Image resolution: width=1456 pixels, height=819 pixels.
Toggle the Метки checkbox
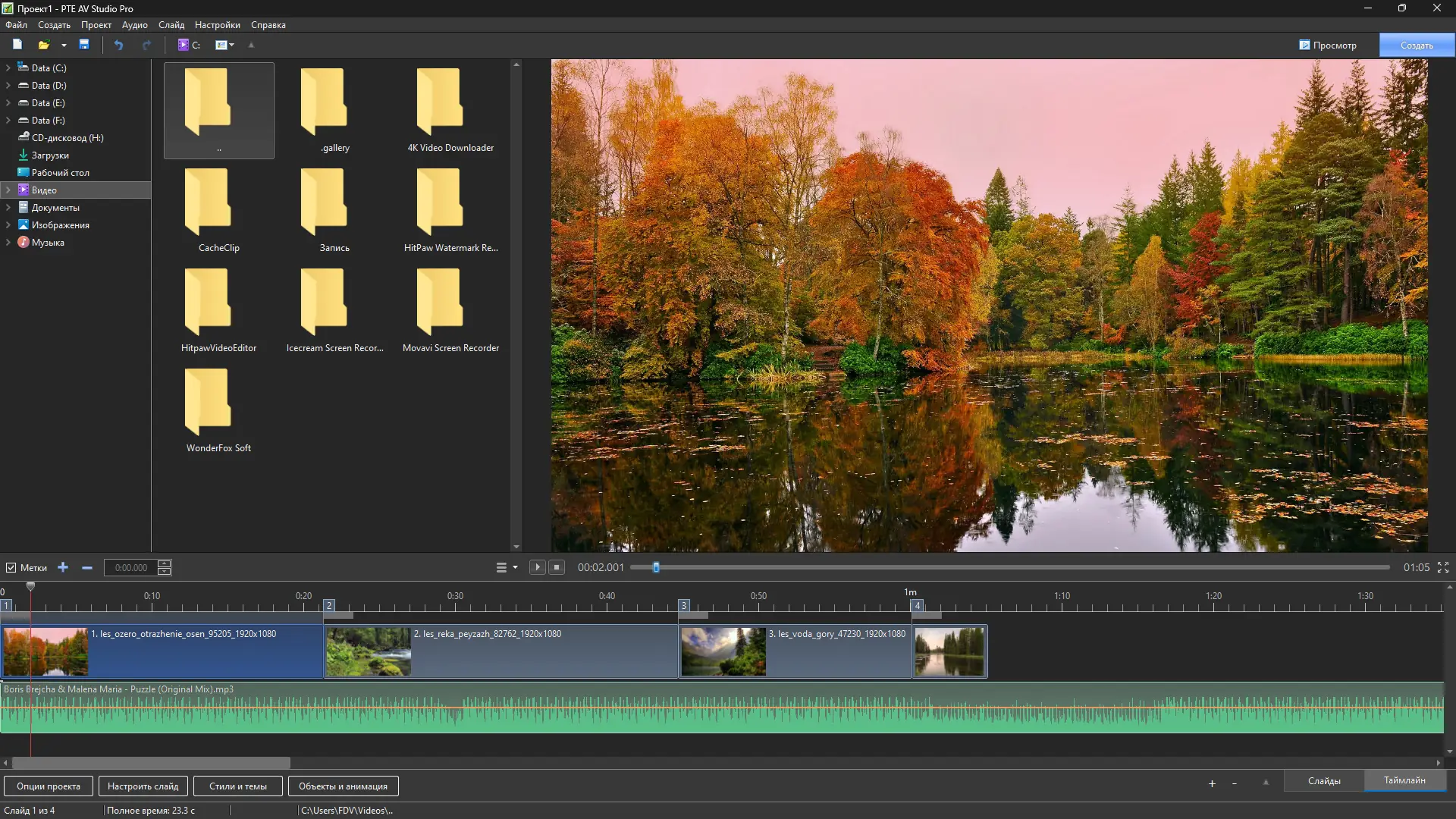click(11, 567)
